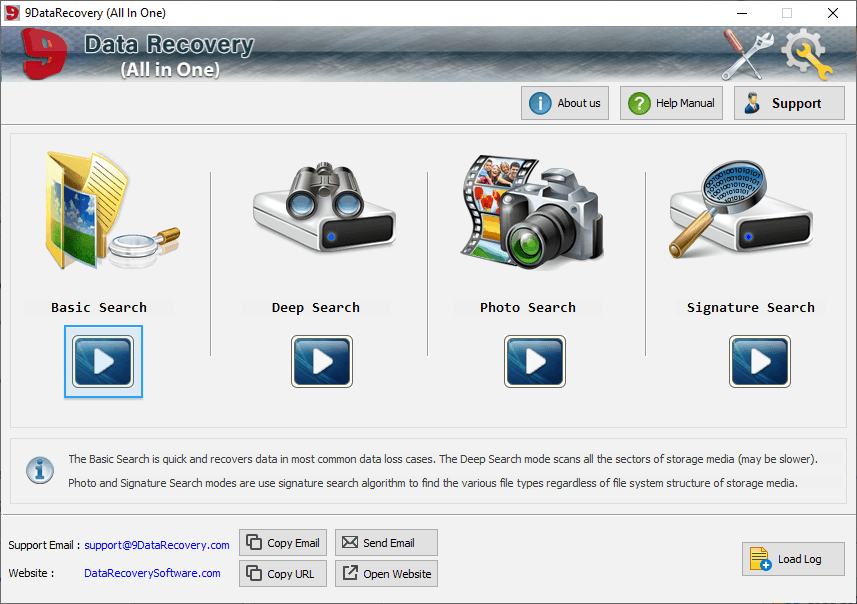
Task: Click the Support Email label text
Action: point(44,545)
